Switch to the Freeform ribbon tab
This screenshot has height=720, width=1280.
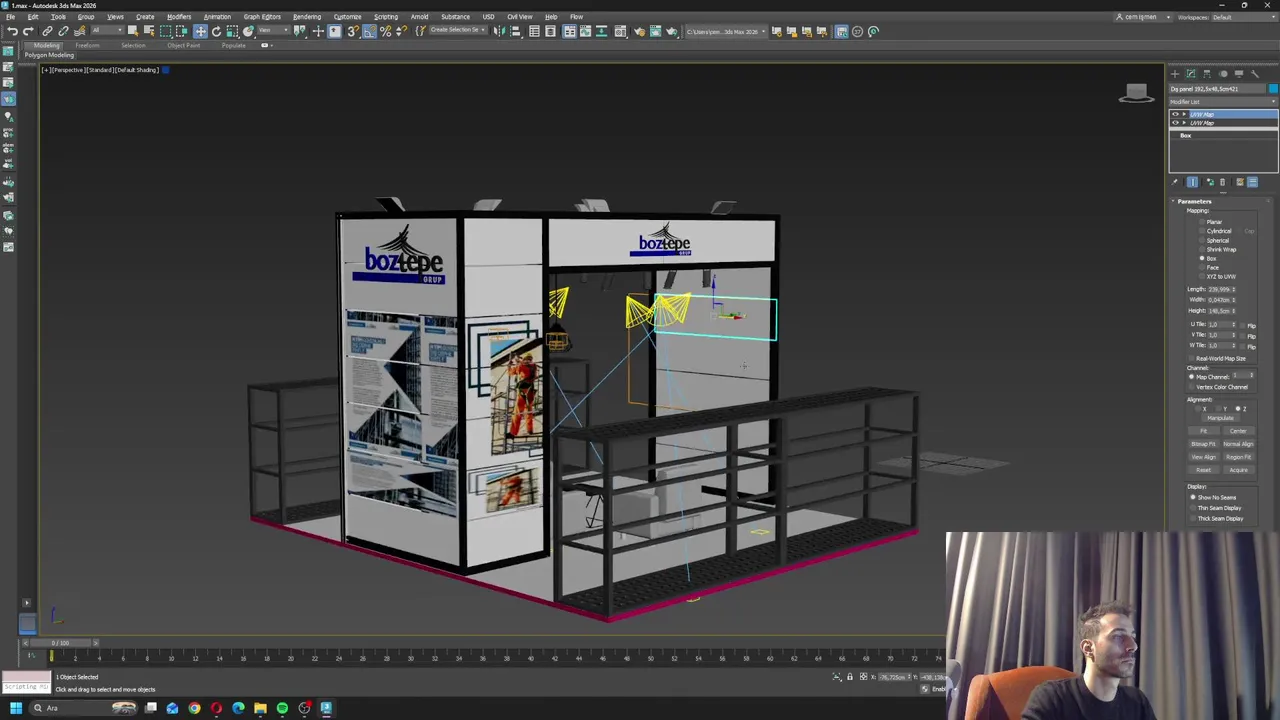click(x=87, y=46)
